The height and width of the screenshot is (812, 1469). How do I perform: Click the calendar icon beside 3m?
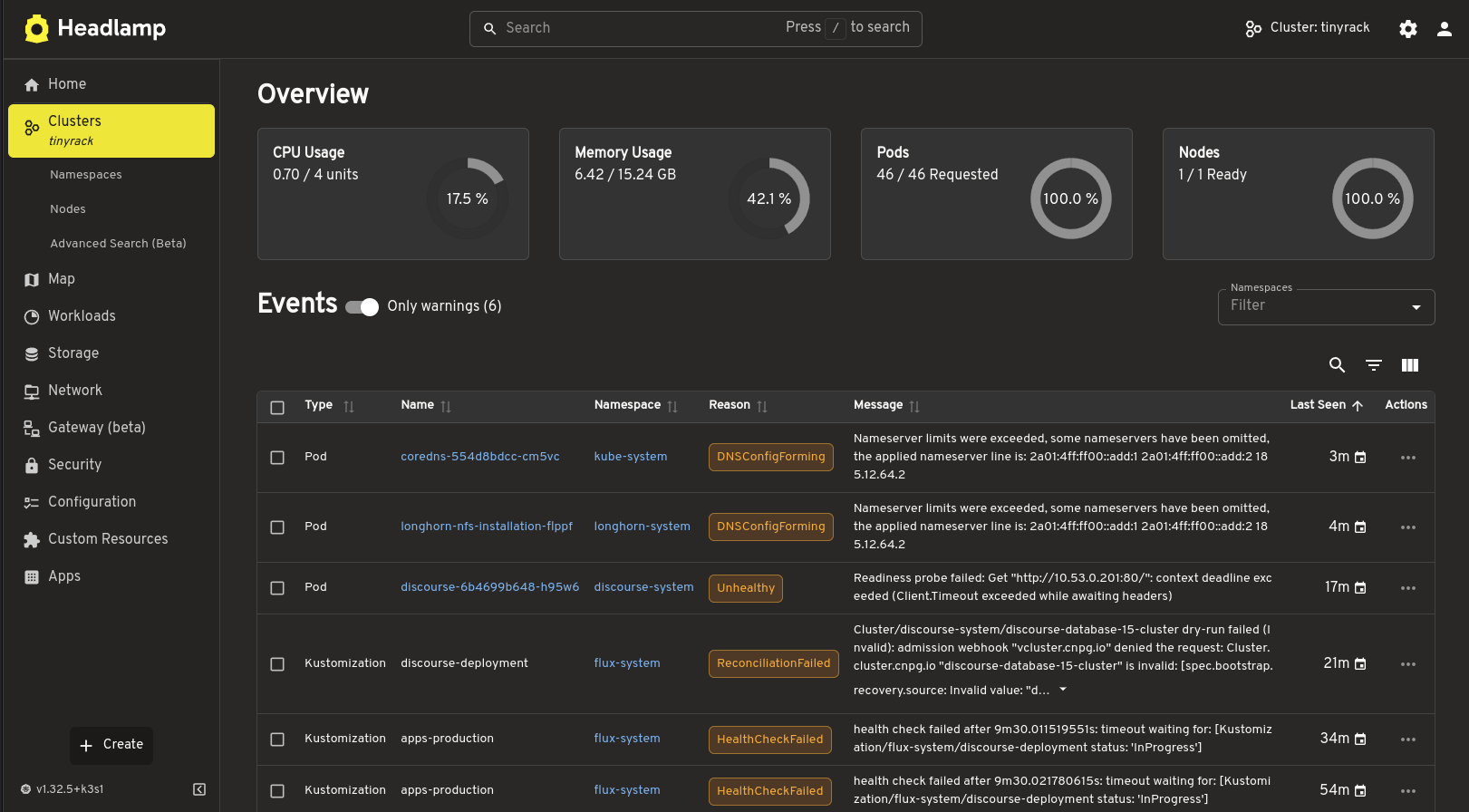1360,458
